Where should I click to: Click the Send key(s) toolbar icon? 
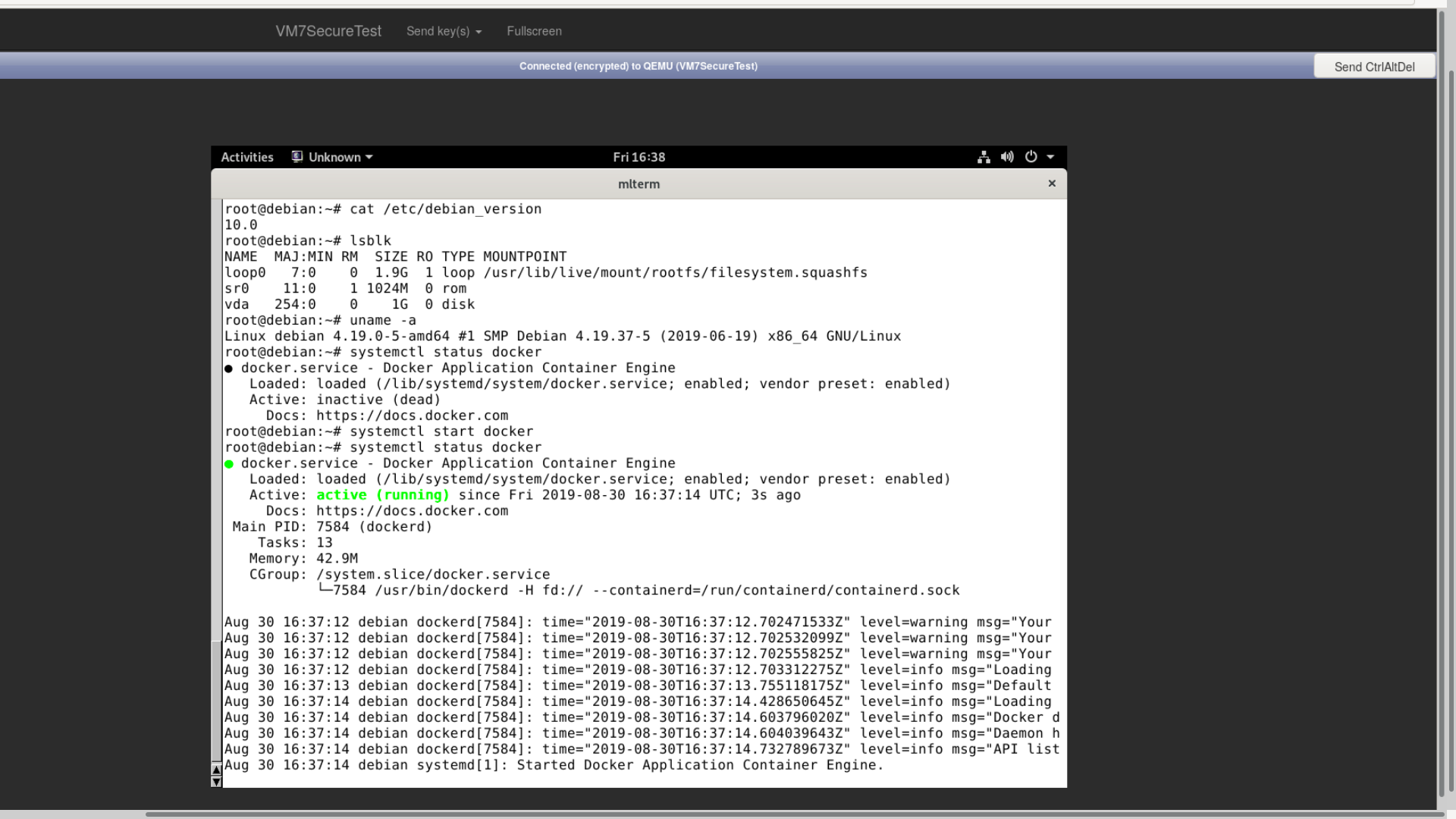pos(445,31)
